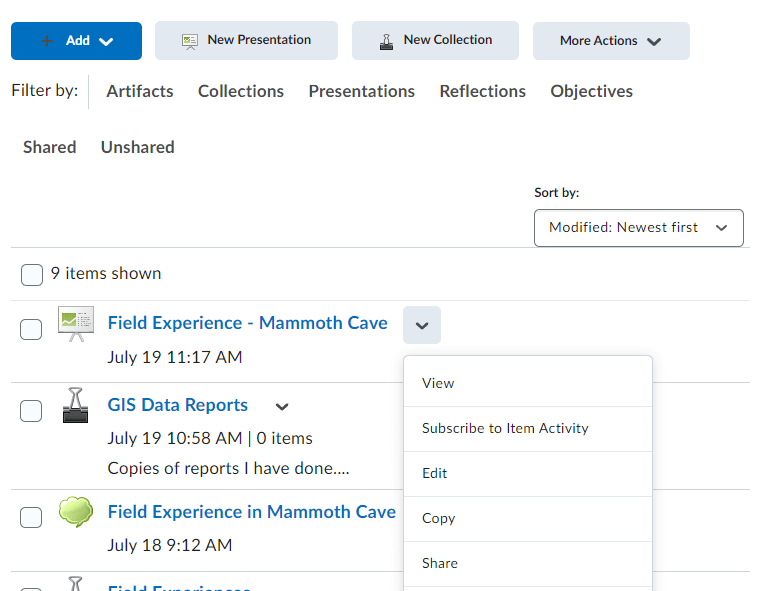Choose Subscribe to Item Activity from the menu
The image size is (763, 591).
505,428
